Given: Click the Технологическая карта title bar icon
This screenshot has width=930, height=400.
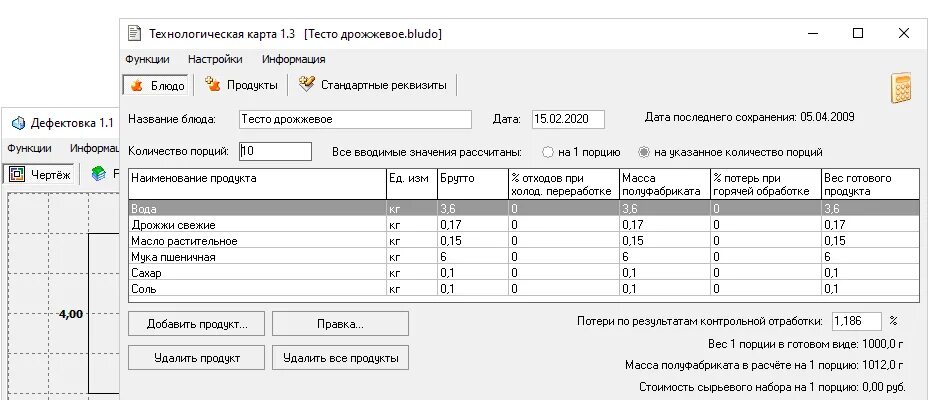Looking at the screenshot, I should 134,33.
